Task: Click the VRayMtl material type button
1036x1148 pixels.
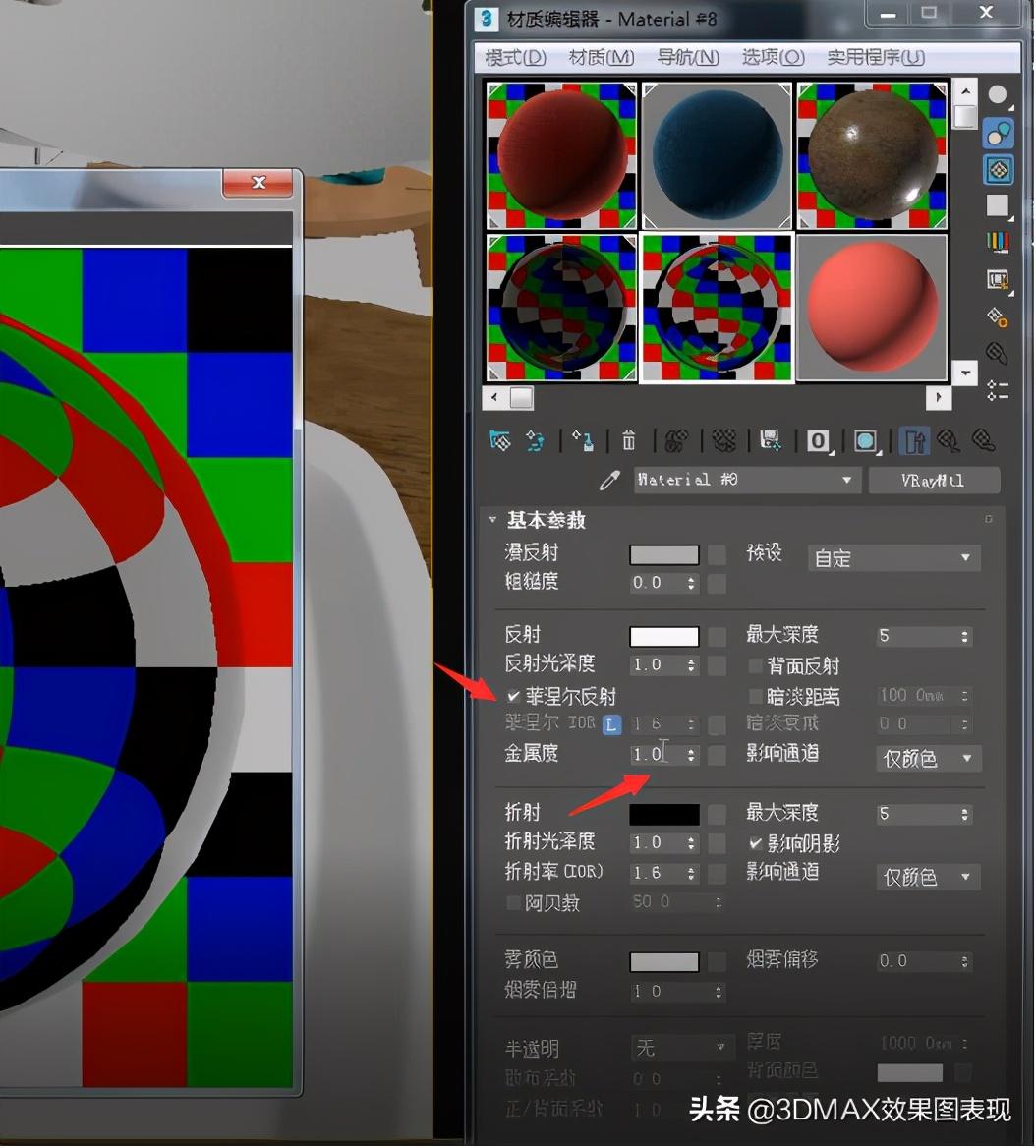Action: (934, 481)
